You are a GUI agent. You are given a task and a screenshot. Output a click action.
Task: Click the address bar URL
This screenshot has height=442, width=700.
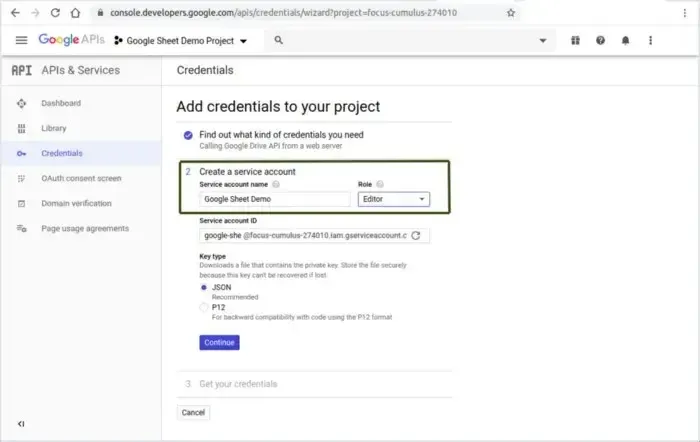pyautogui.click(x=283, y=13)
